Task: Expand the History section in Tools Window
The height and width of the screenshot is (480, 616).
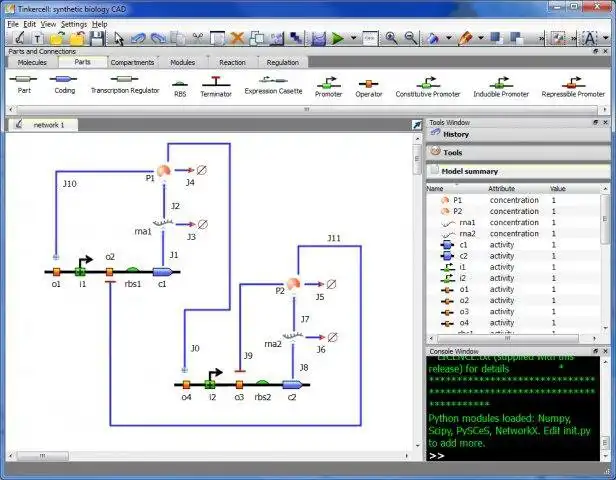Action: (518, 134)
